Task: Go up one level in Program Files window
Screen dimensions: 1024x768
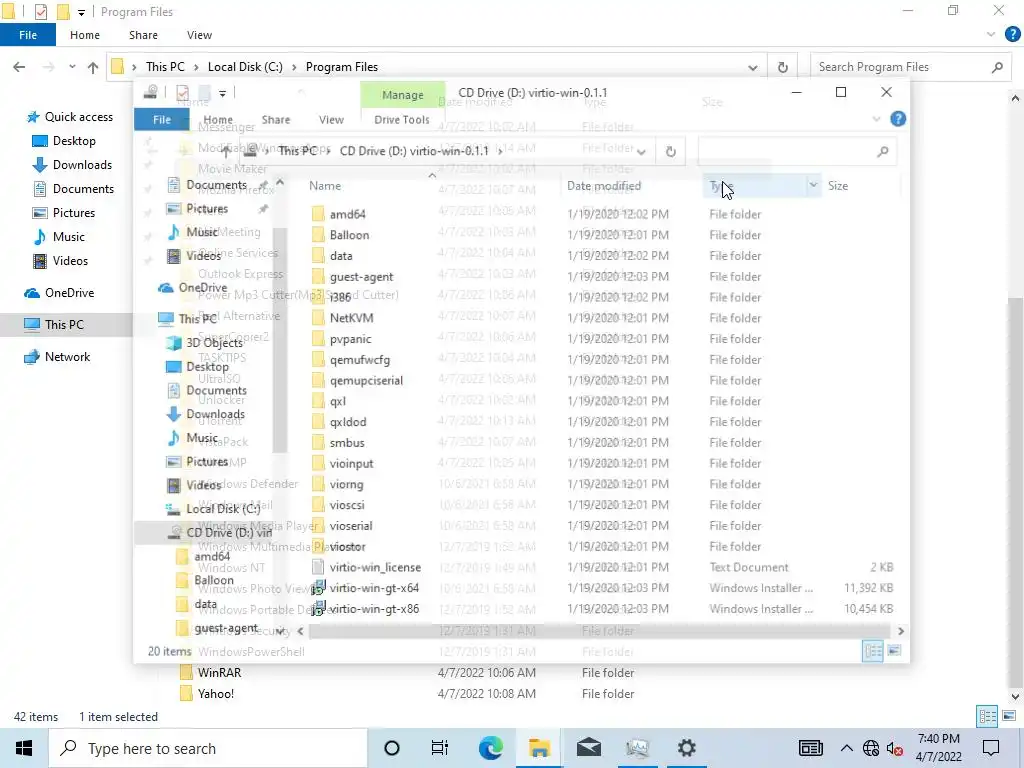Action: (x=93, y=67)
